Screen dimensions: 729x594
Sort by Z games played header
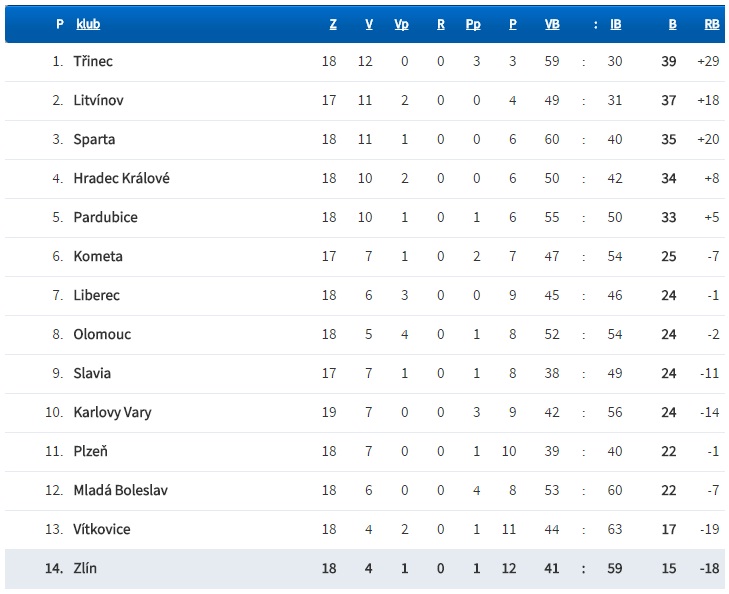click(333, 24)
